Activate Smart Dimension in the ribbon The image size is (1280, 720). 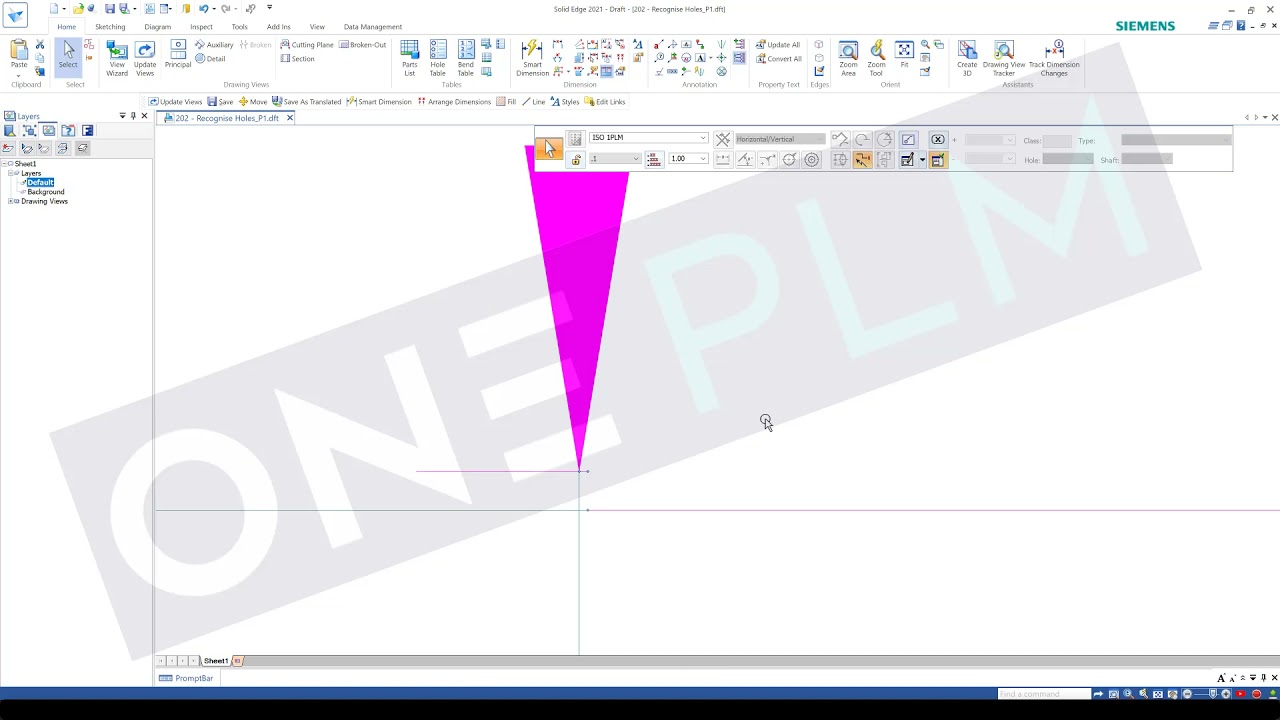(x=532, y=59)
